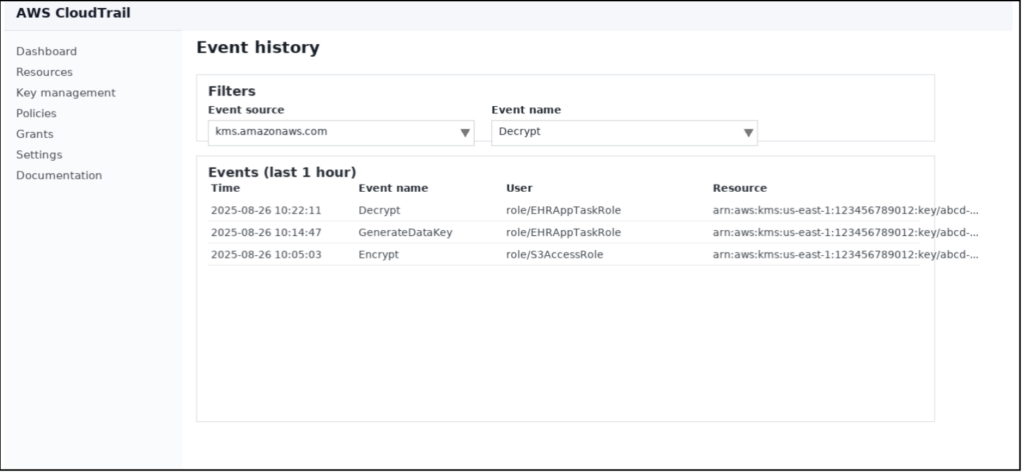This screenshot has height=472, width=1024.
Task: Click the Events (last 1 hour) heading
Action: (282, 172)
